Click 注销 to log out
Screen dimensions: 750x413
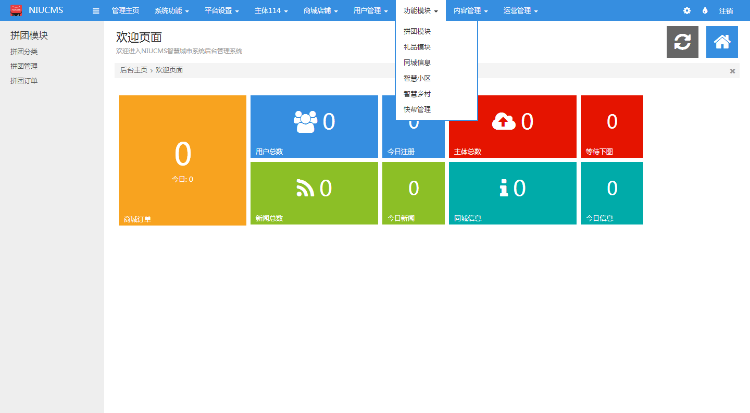726,11
